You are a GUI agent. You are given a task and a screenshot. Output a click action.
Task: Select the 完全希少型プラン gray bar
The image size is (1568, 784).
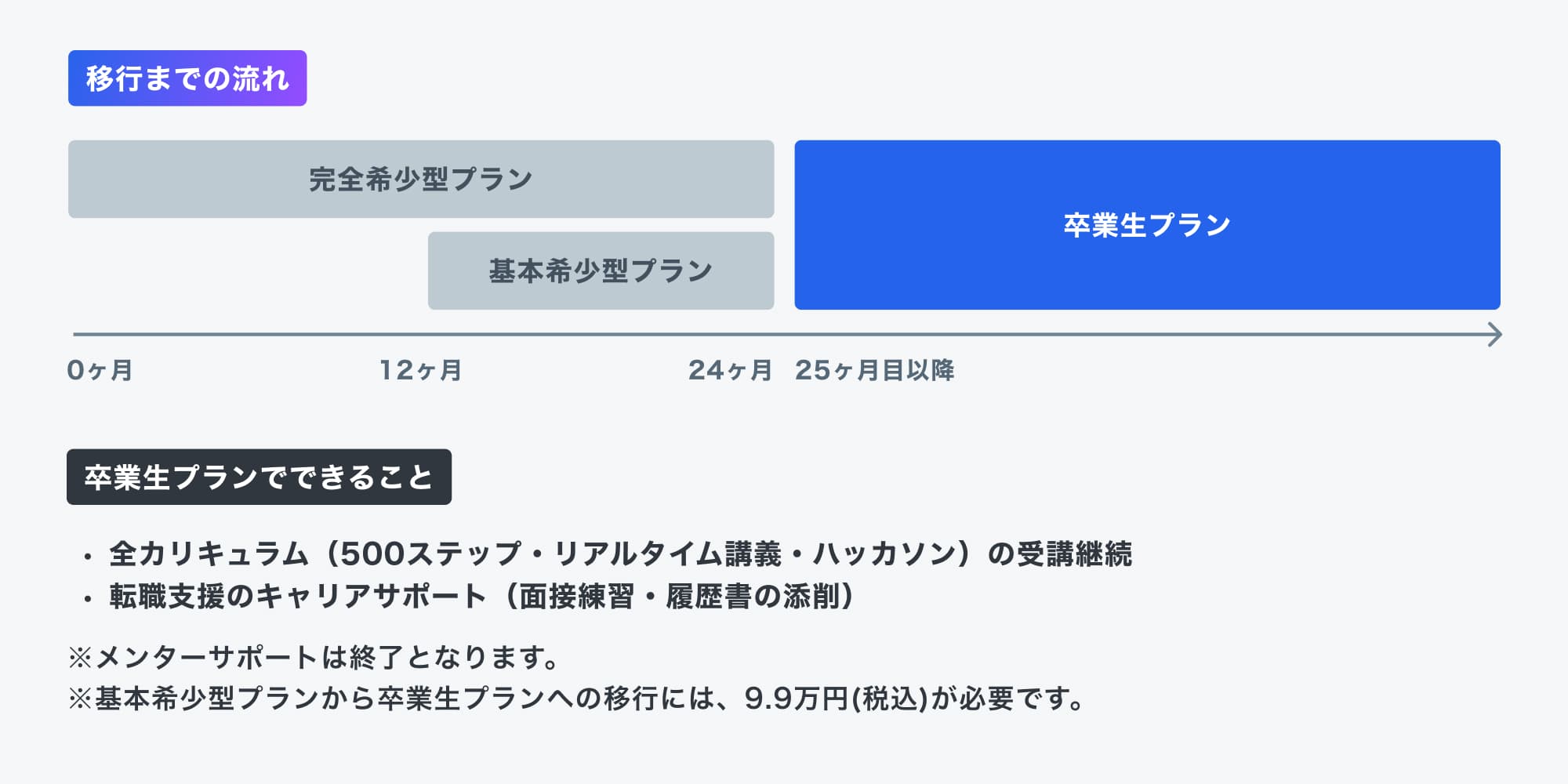[421, 180]
